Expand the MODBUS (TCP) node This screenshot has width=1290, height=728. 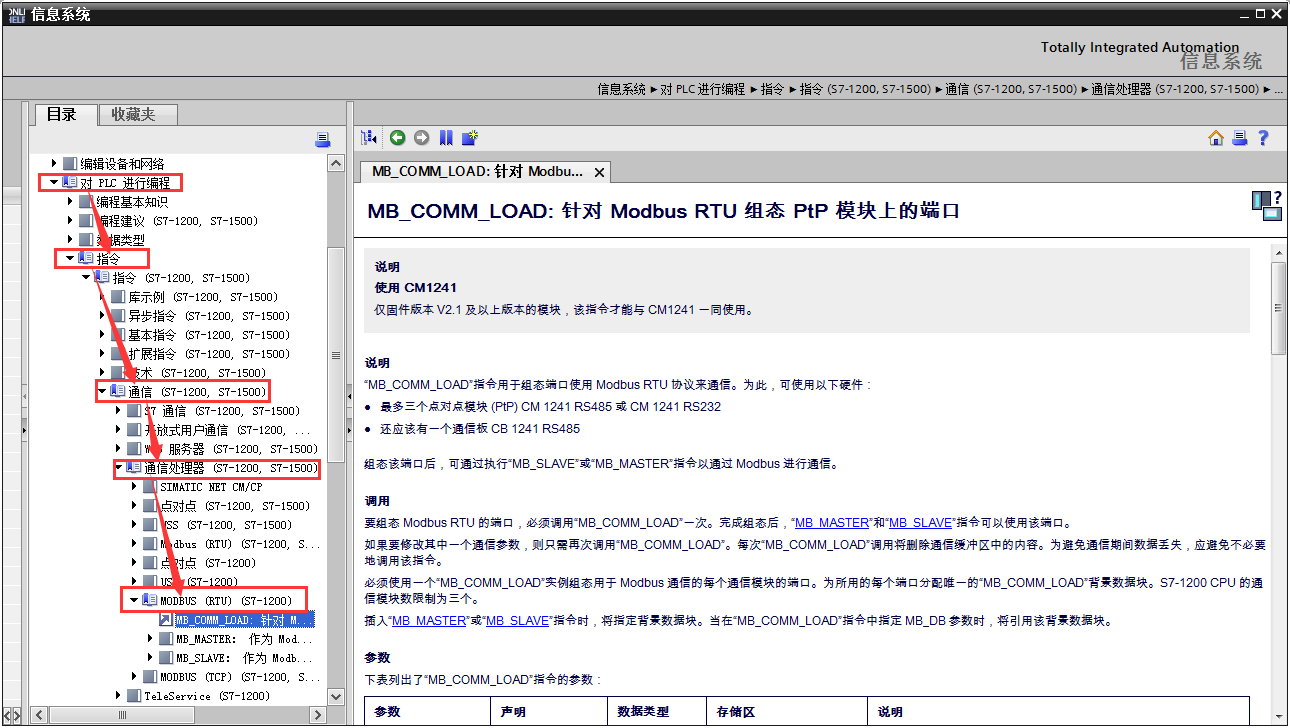[134, 676]
